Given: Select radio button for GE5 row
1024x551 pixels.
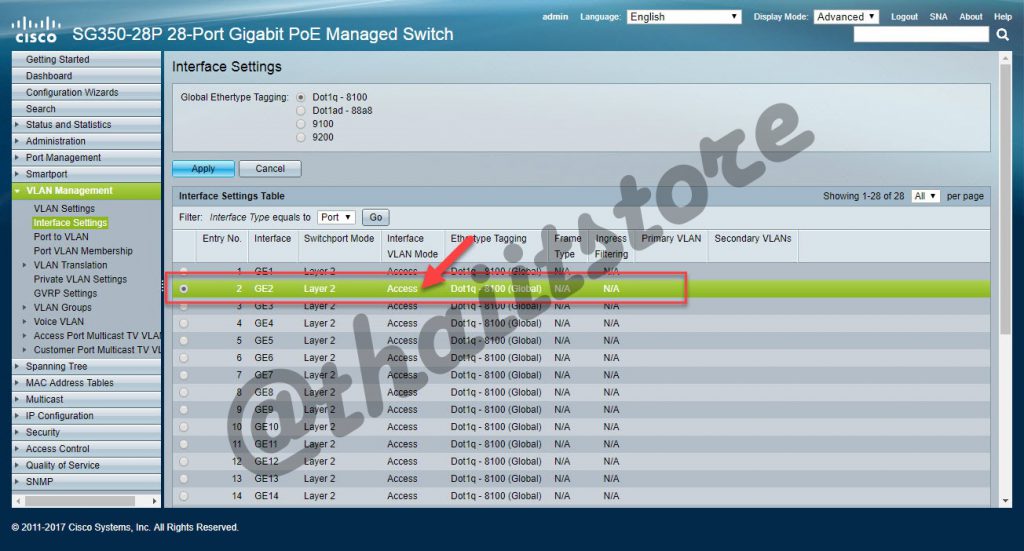Looking at the screenshot, I should [184, 341].
